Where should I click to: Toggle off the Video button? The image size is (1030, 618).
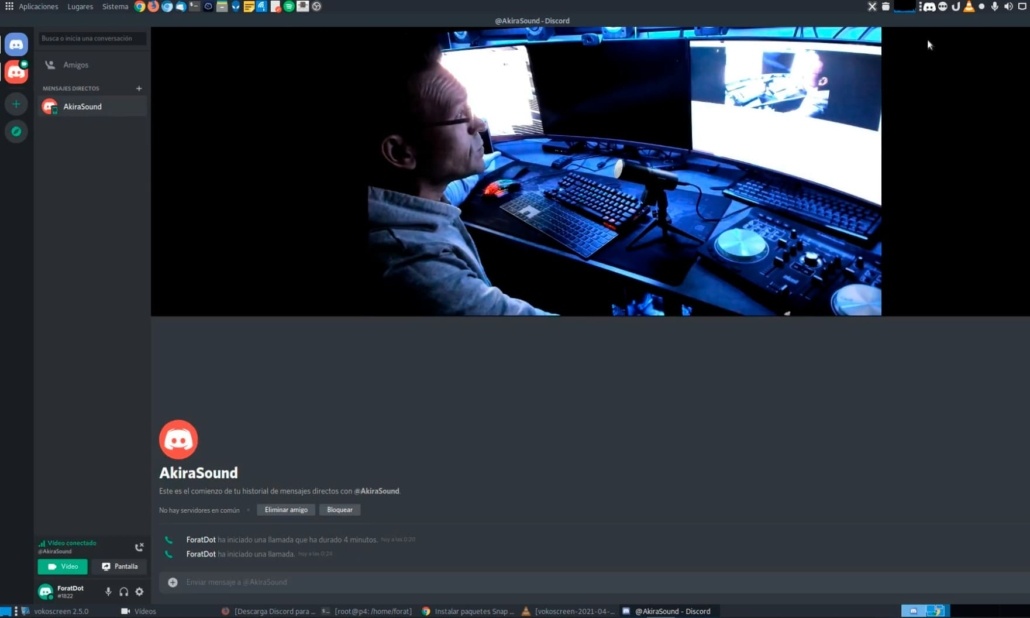tap(63, 566)
